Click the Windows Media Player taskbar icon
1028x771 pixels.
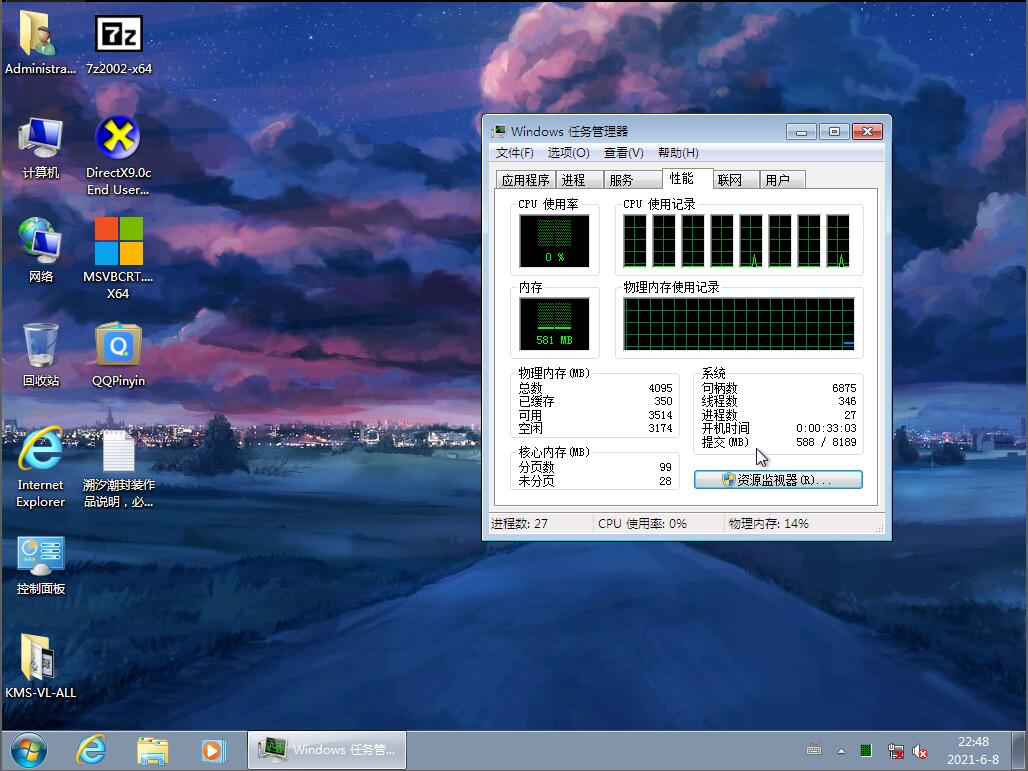213,749
